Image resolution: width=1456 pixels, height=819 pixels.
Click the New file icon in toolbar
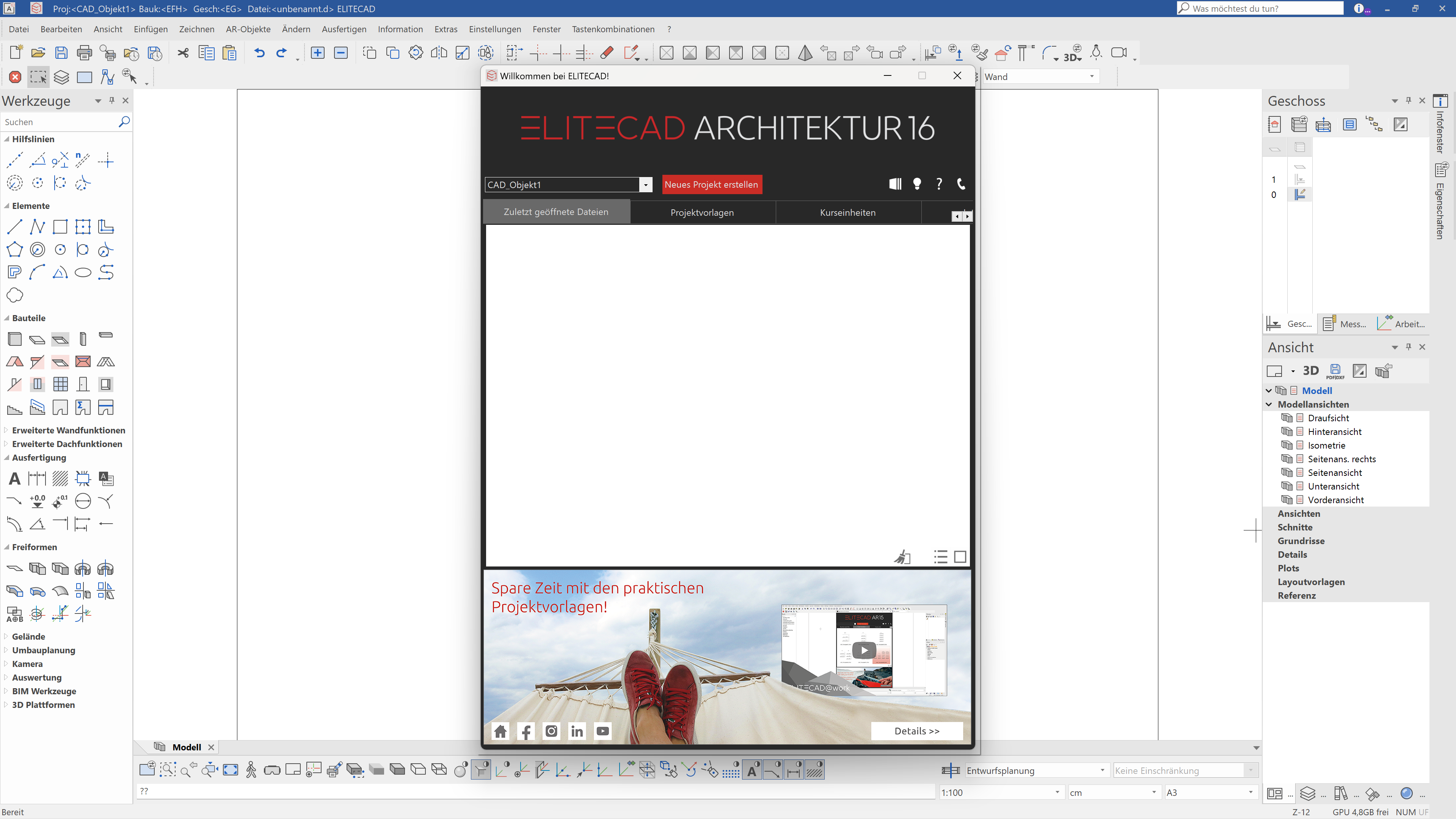coord(16,53)
